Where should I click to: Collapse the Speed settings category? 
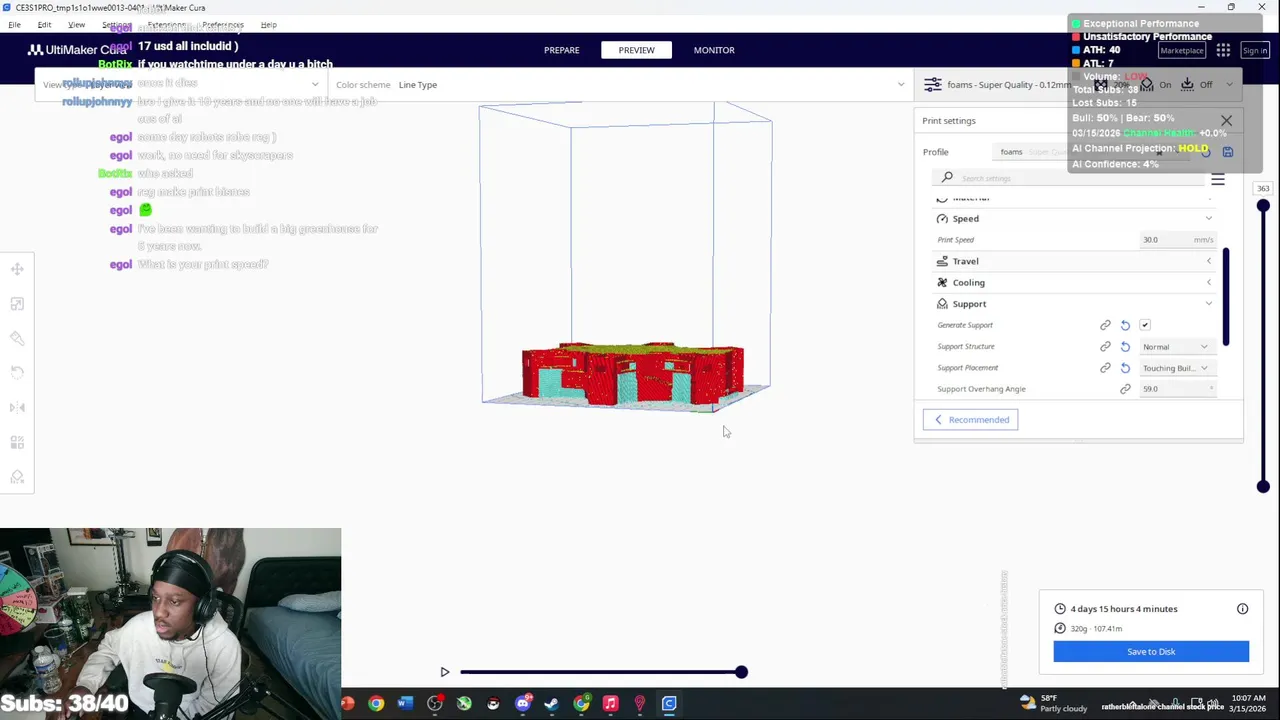[1075, 218]
